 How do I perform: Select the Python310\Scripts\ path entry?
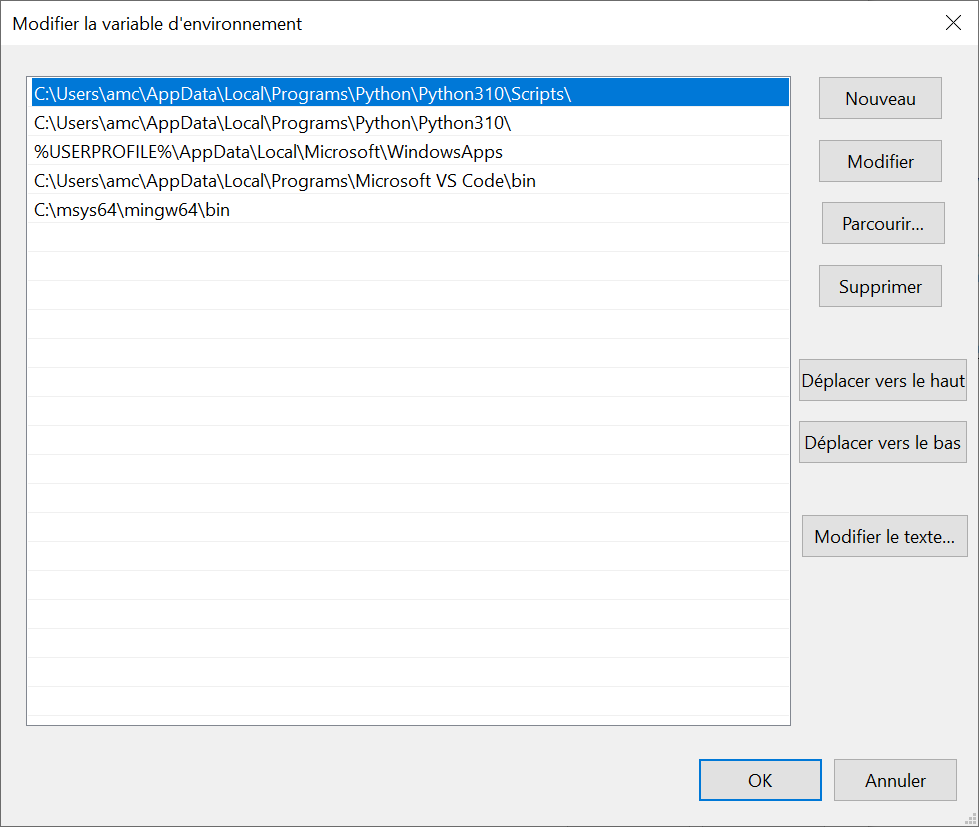coord(302,94)
